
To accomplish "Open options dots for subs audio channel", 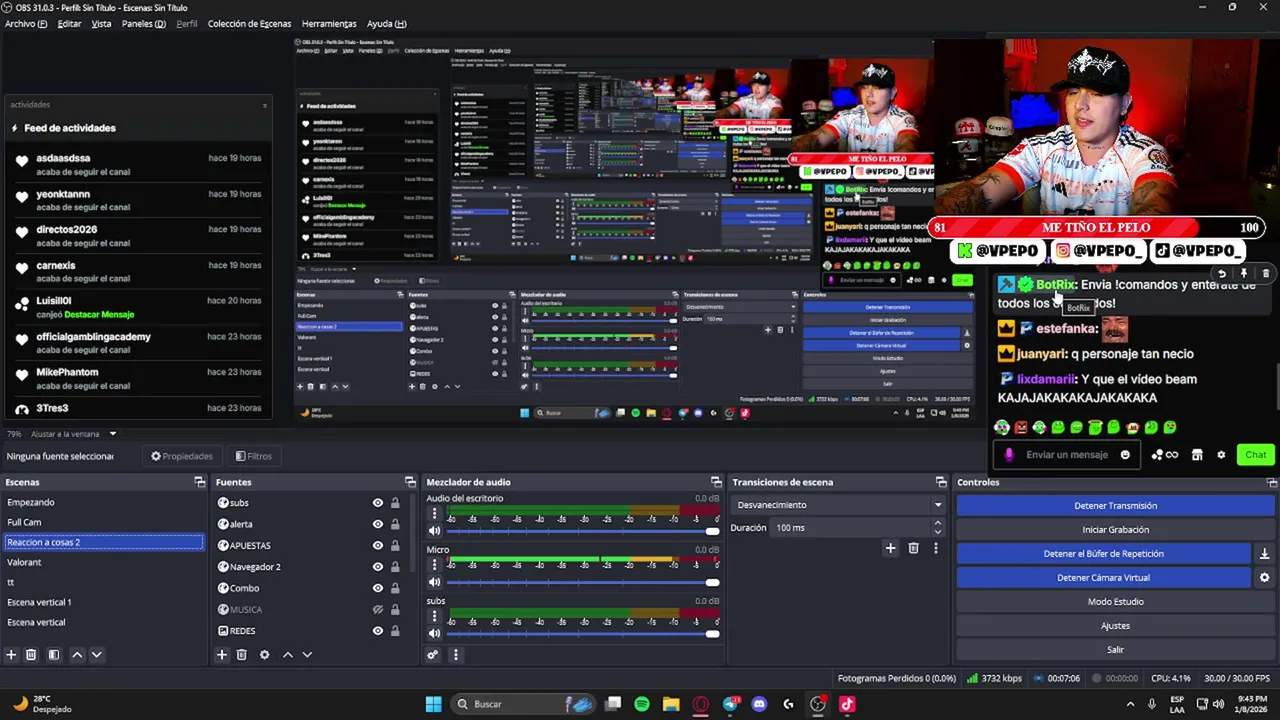I will 434,615.
